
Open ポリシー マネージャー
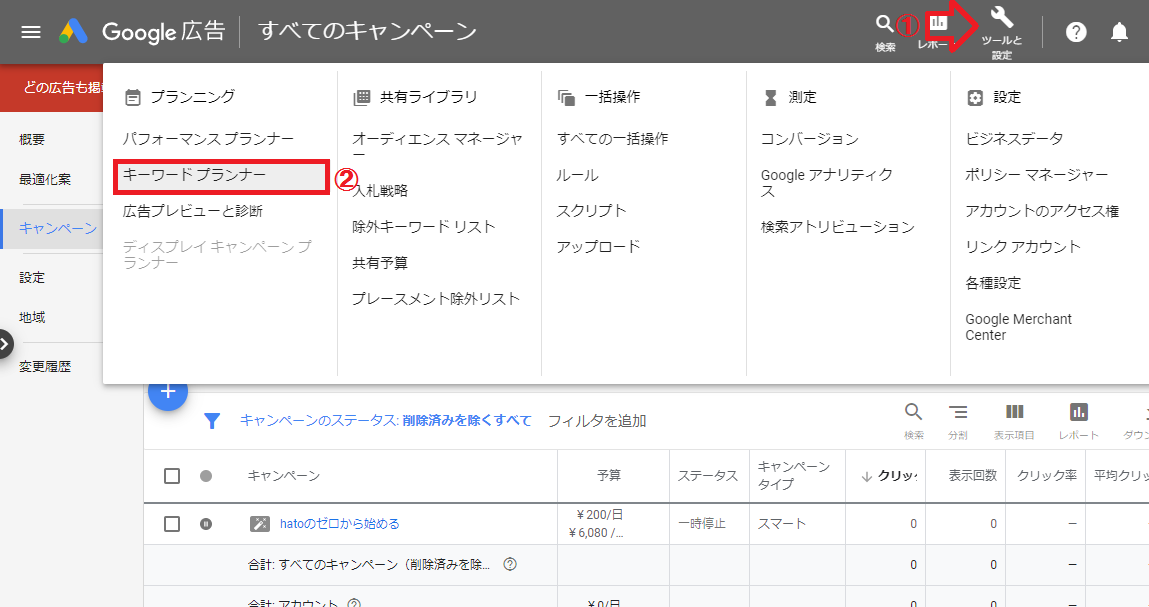click(1036, 174)
